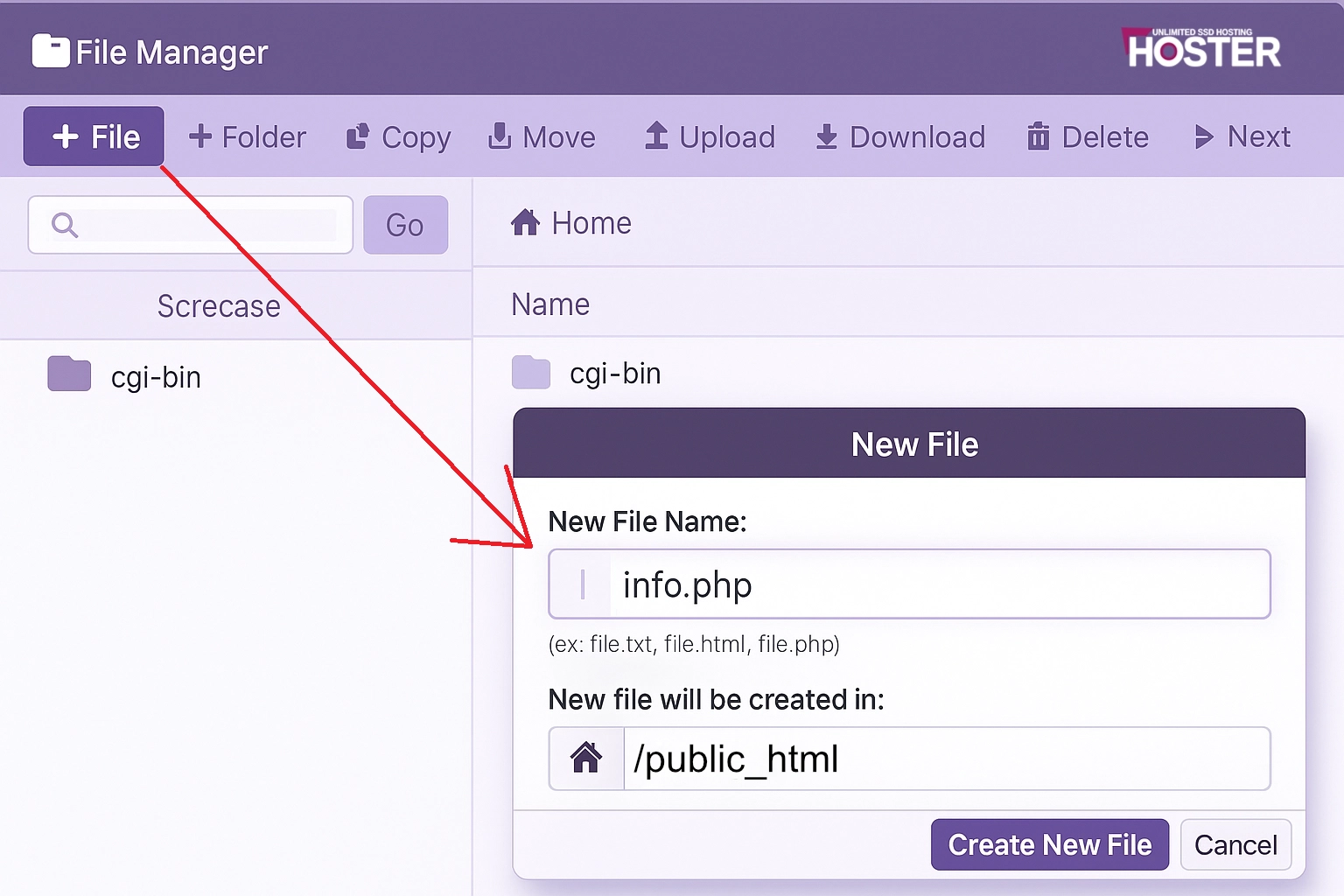Cancel the New File dialog
The image size is (1344, 896).
click(x=1235, y=844)
